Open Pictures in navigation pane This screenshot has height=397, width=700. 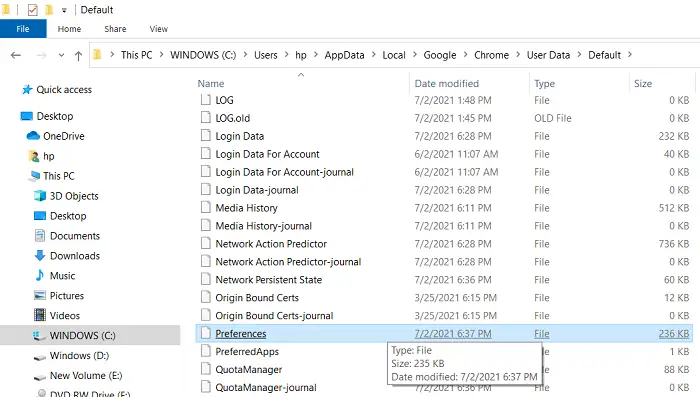click(x=67, y=296)
